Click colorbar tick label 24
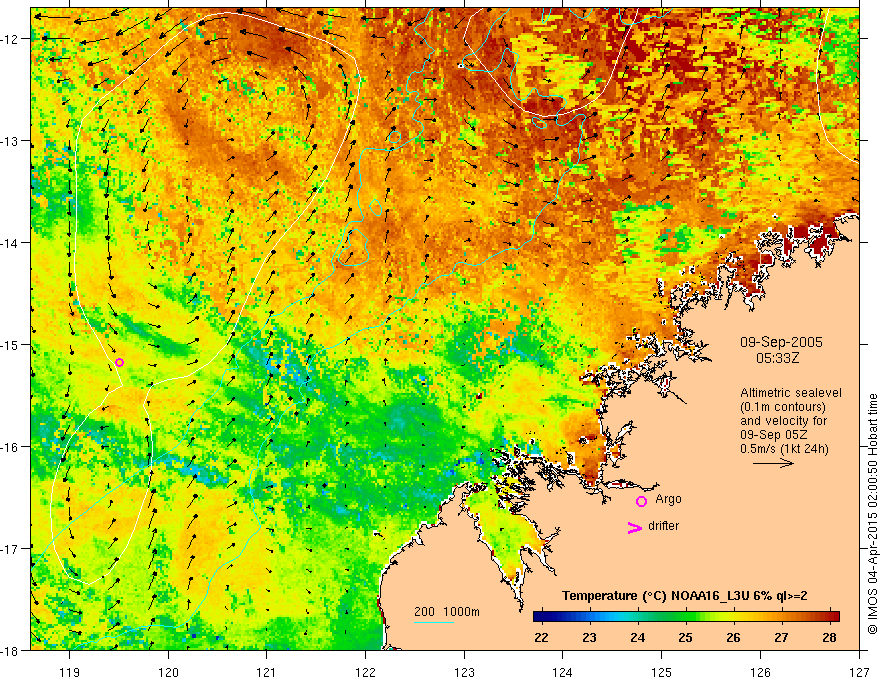Screen dimensions: 880x680 pos(638,637)
